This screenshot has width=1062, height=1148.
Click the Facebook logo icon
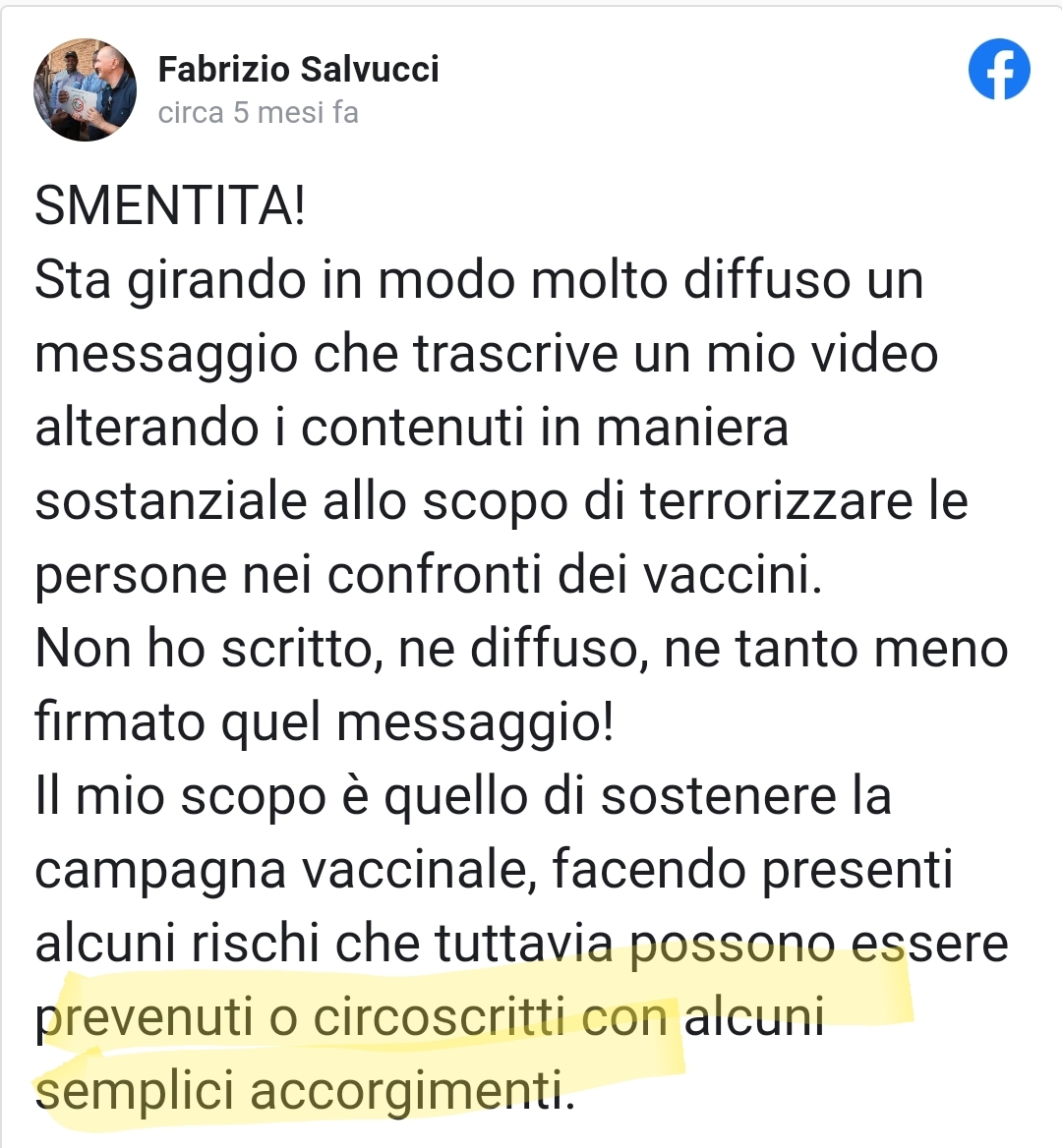tap(999, 69)
